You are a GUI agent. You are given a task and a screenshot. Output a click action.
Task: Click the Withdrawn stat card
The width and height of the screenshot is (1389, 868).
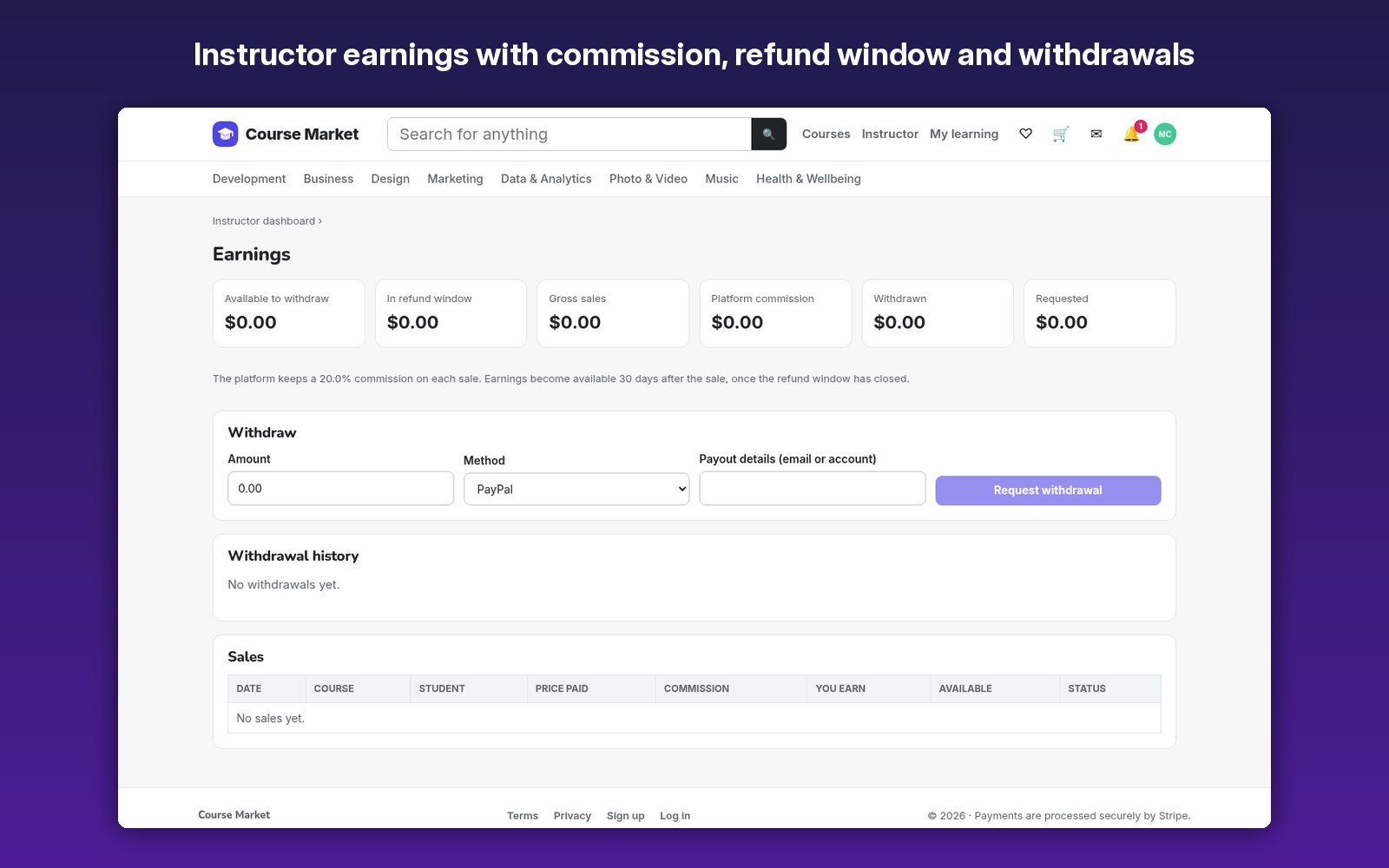[938, 313]
